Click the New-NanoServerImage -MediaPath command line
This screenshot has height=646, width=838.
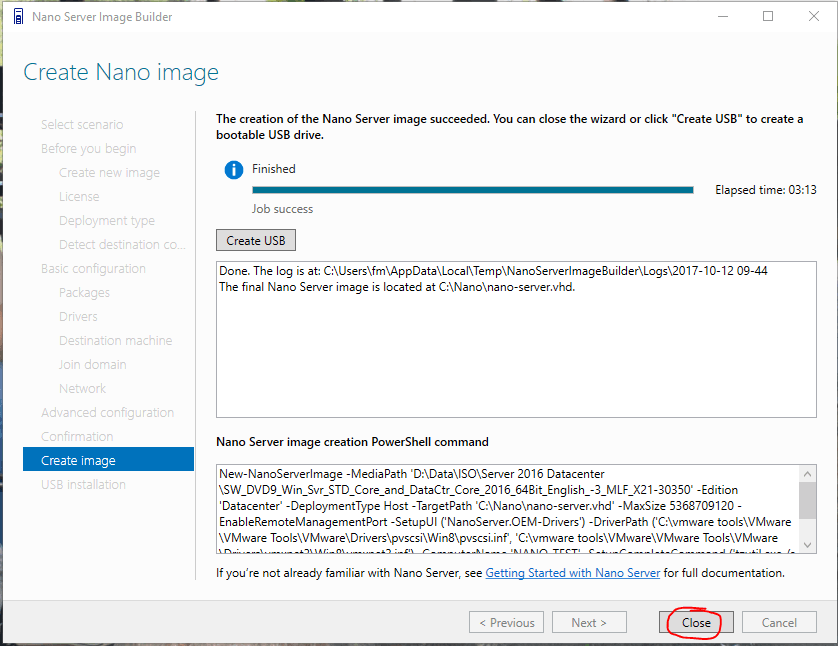pyautogui.click(x=412, y=474)
